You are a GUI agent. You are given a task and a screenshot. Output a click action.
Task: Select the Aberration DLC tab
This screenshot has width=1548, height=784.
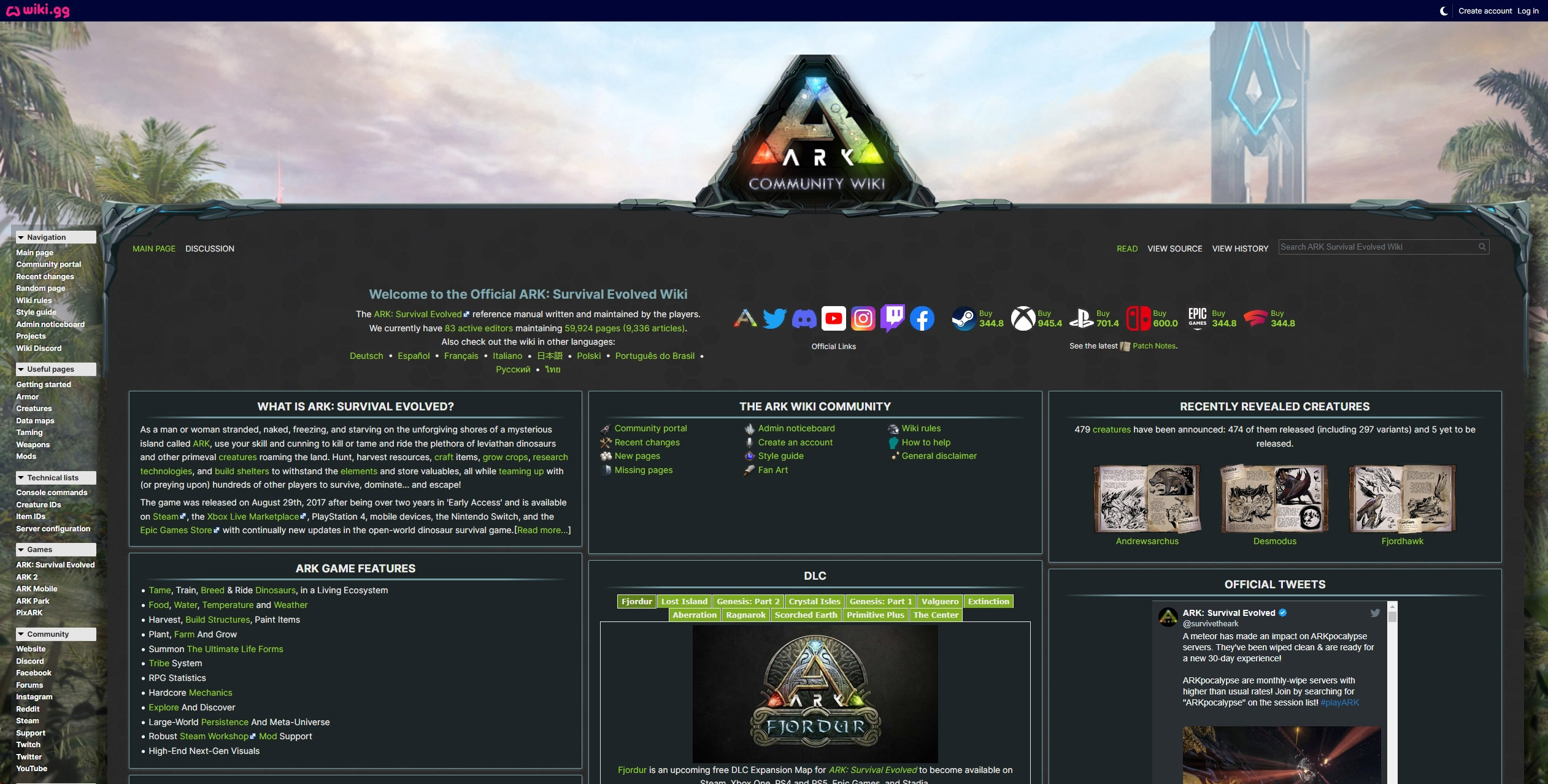[x=695, y=615]
